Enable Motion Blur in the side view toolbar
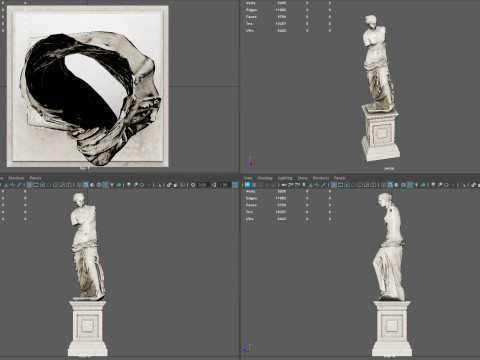 click(x=440, y=185)
